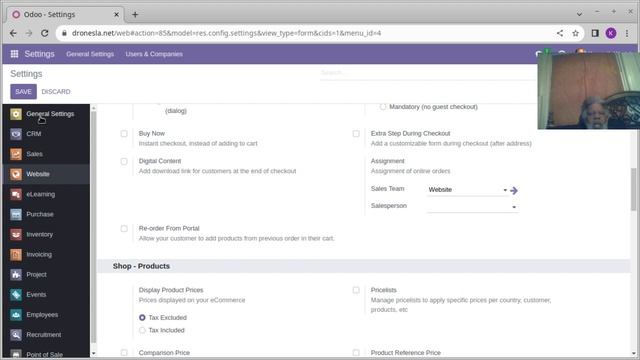
Task: Click the Events sidebar icon
Action: (16, 295)
